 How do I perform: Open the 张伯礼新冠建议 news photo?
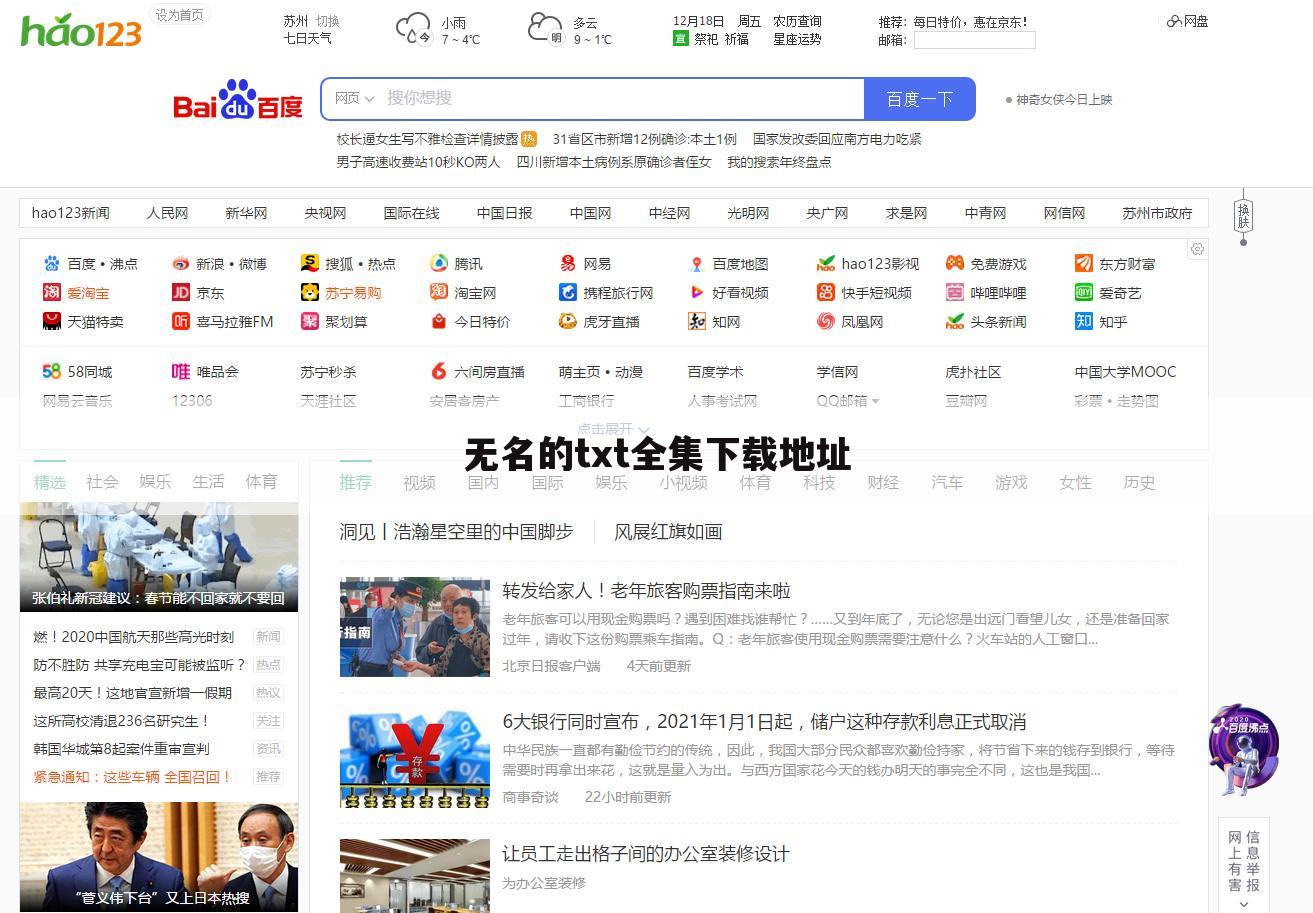(159, 557)
